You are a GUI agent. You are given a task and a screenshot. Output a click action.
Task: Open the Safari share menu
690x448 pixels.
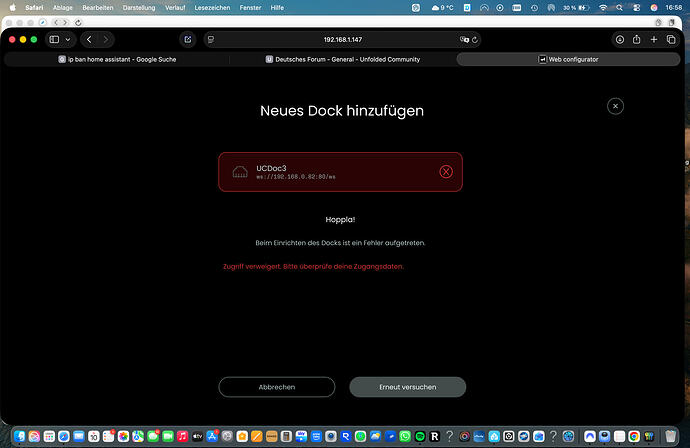(635, 39)
